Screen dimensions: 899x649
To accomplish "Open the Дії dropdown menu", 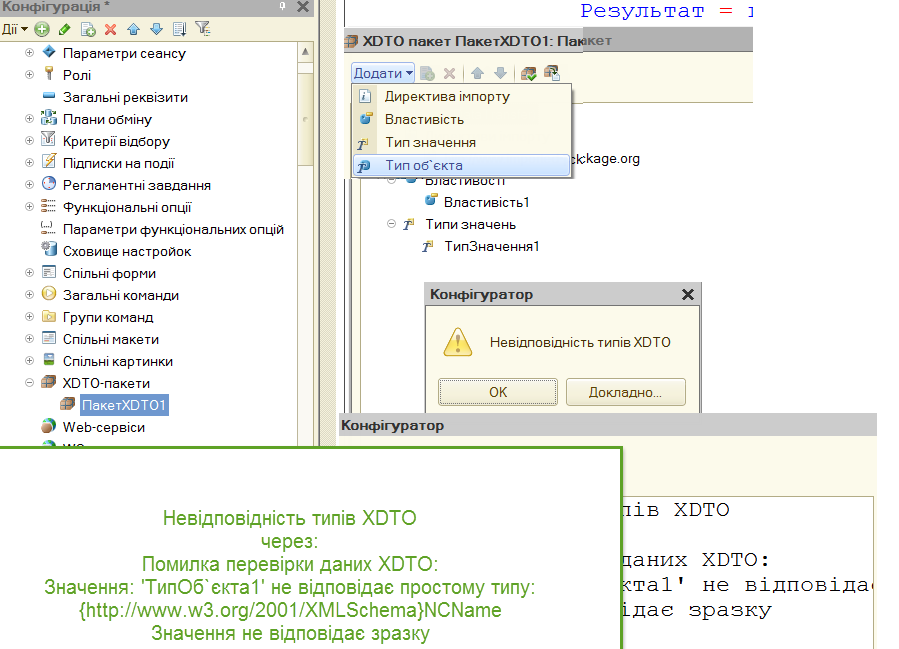I will coord(14,30).
